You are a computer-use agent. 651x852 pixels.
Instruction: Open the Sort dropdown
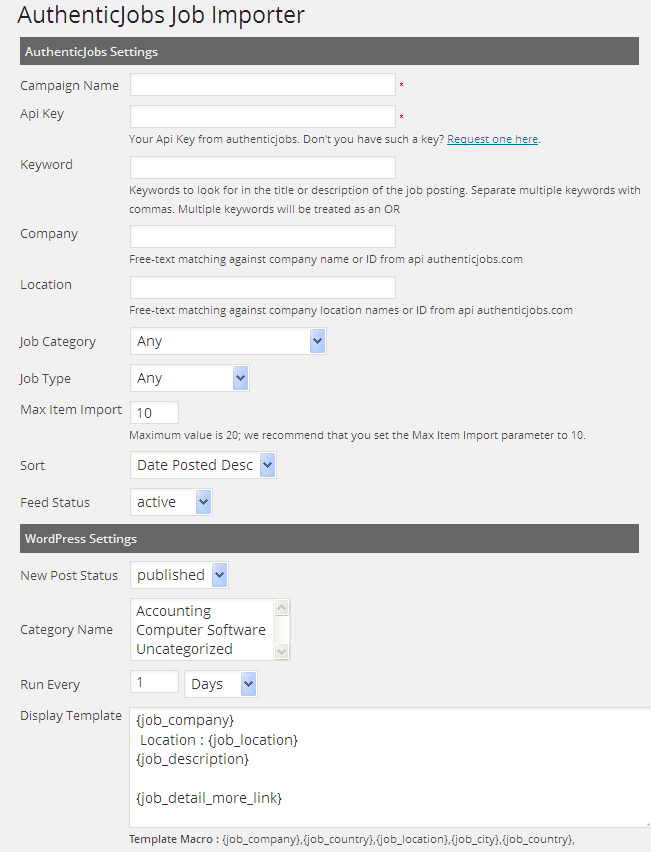(x=203, y=466)
